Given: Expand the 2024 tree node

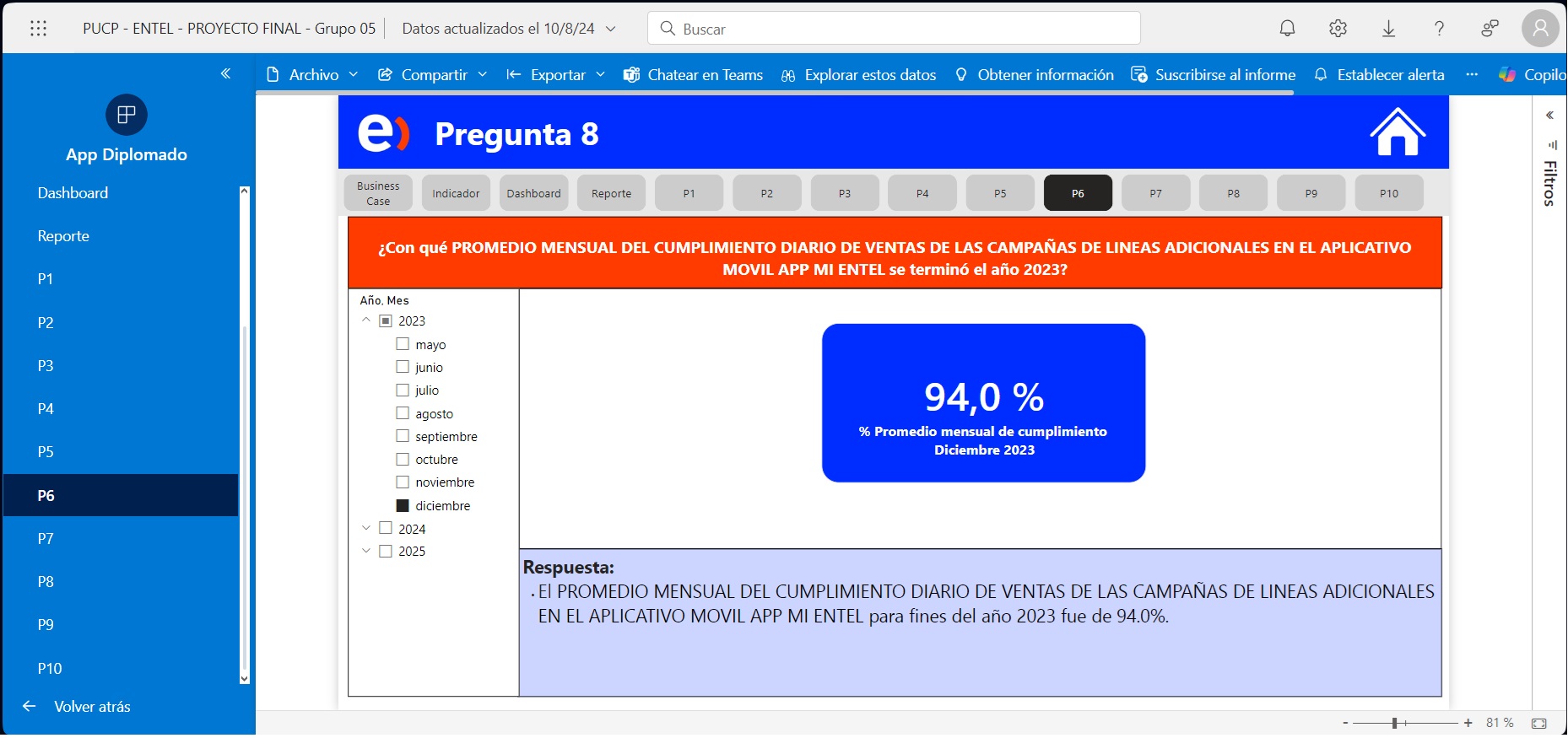Looking at the screenshot, I should click(x=366, y=528).
